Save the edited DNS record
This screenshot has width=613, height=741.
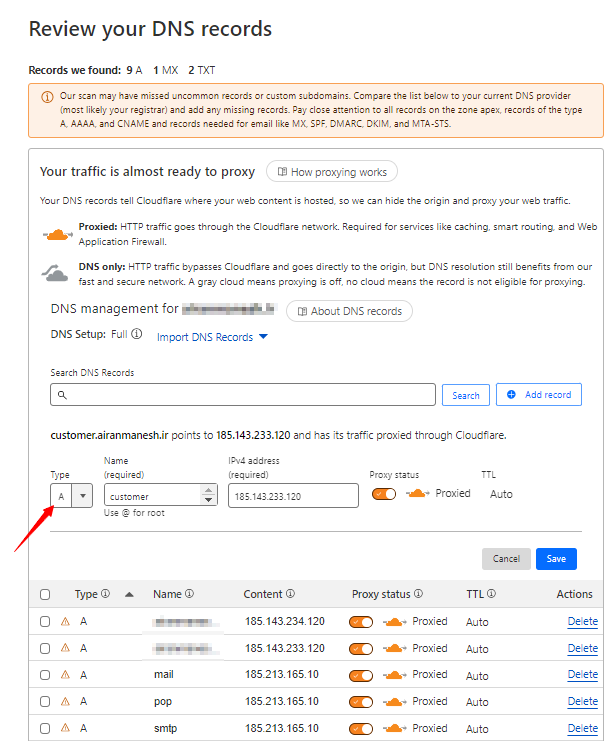pos(556,559)
